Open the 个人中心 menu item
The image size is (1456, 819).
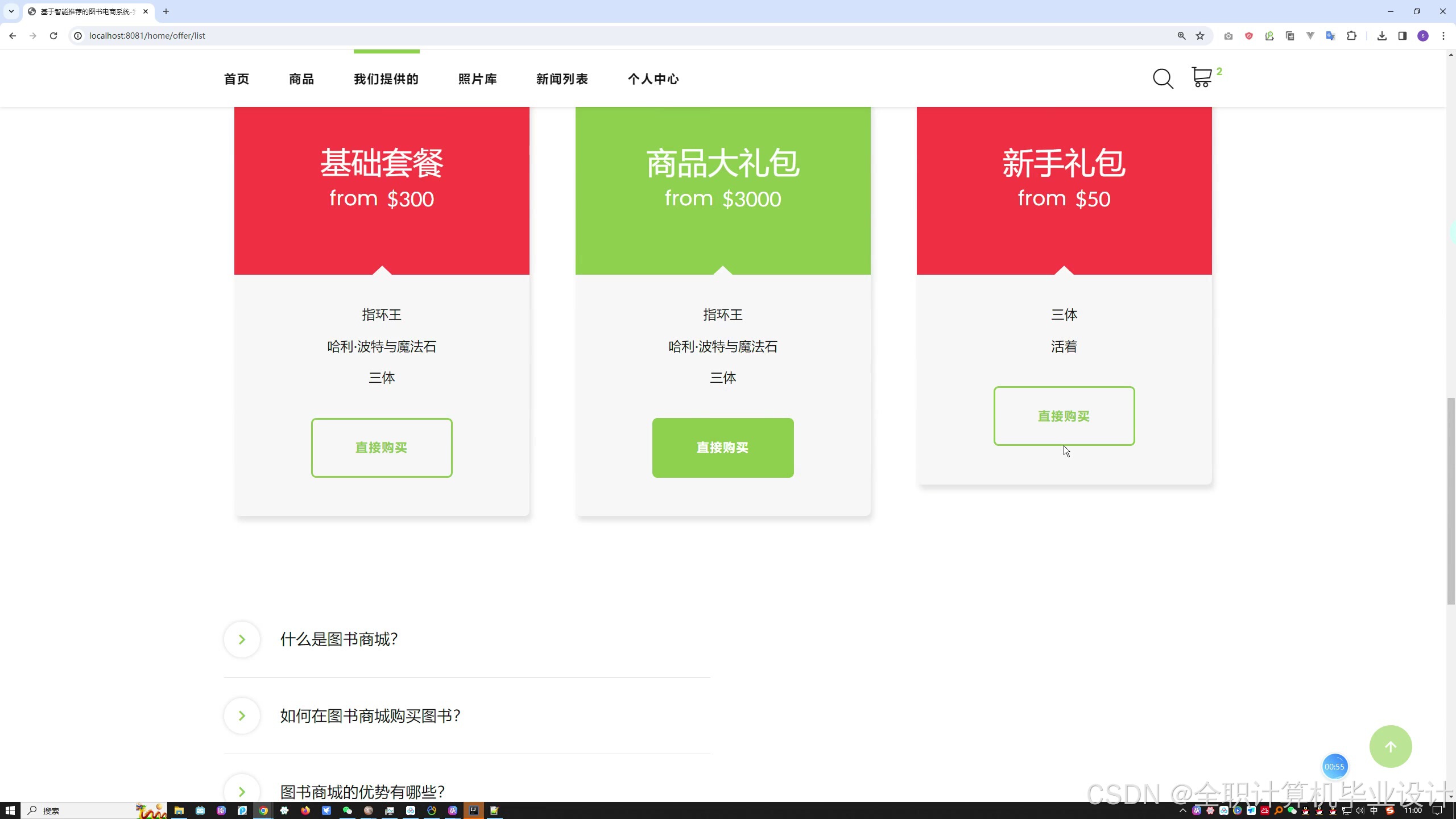(x=653, y=79)
